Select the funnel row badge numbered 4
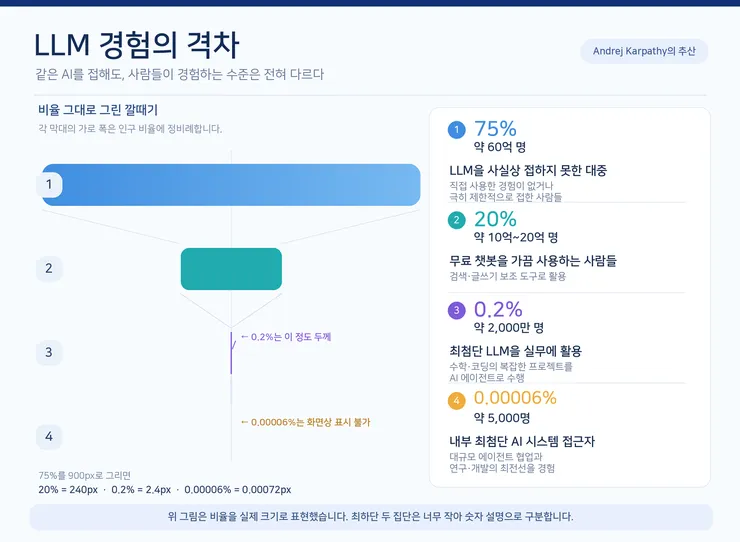The image size is (740, 542). 49,437
